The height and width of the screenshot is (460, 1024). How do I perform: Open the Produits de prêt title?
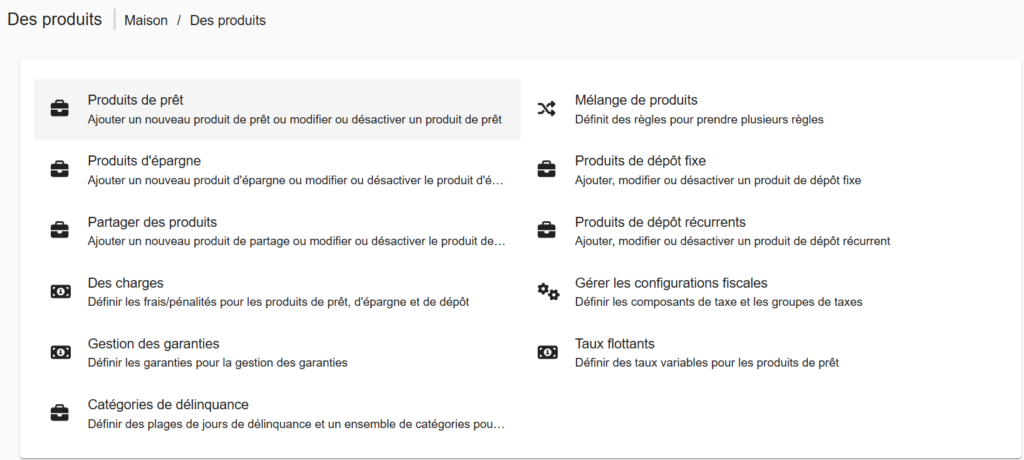tap(135, 100)
